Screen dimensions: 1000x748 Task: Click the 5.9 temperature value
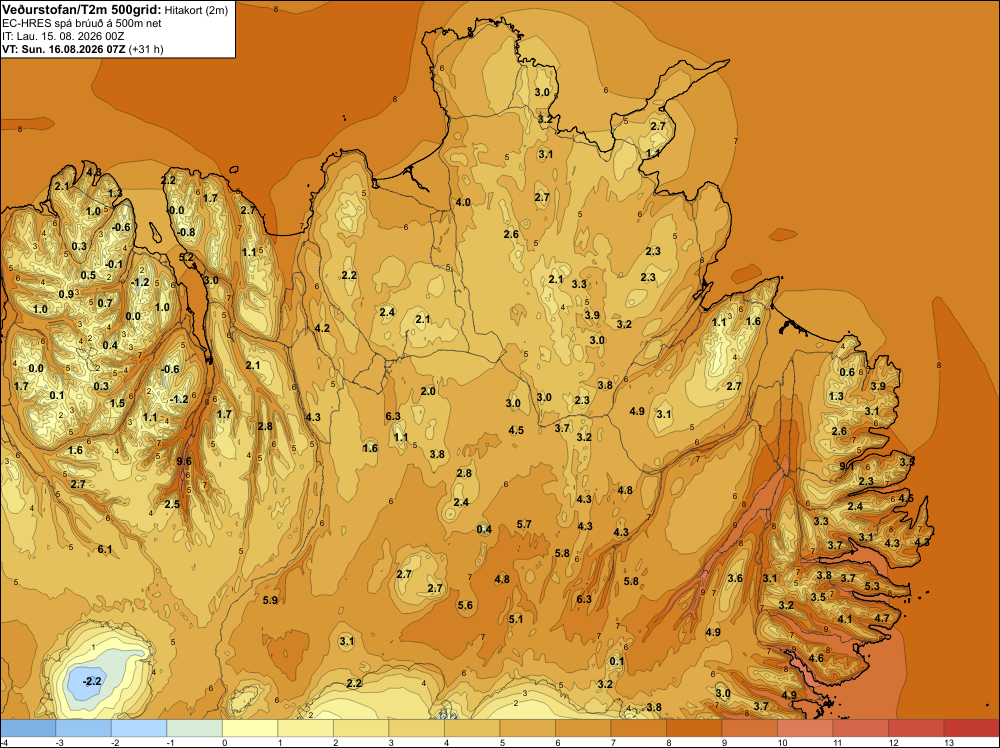point(270,600)
